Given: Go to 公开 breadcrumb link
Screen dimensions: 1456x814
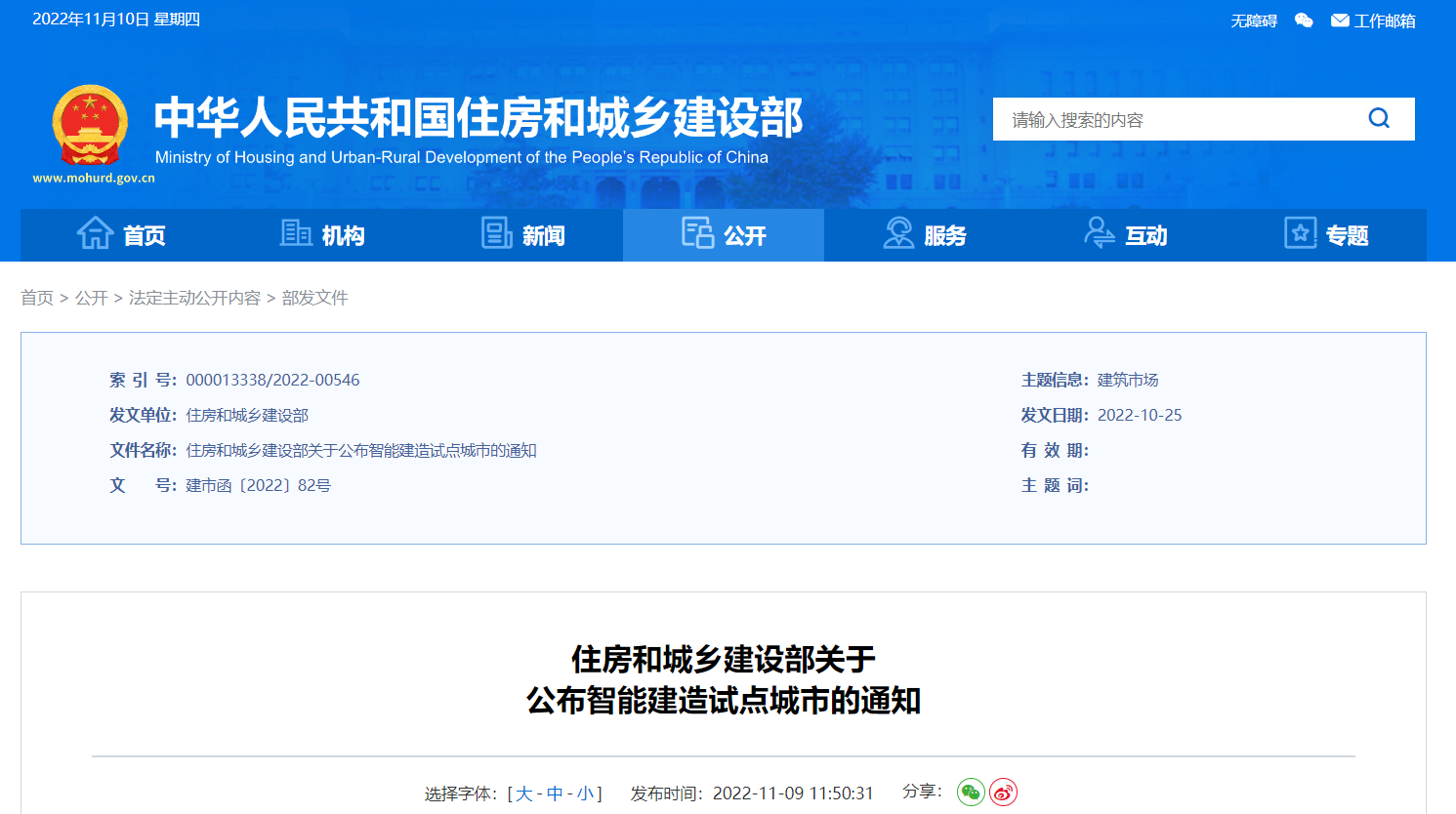Looking at the screenshot, I should coord(92,298).
